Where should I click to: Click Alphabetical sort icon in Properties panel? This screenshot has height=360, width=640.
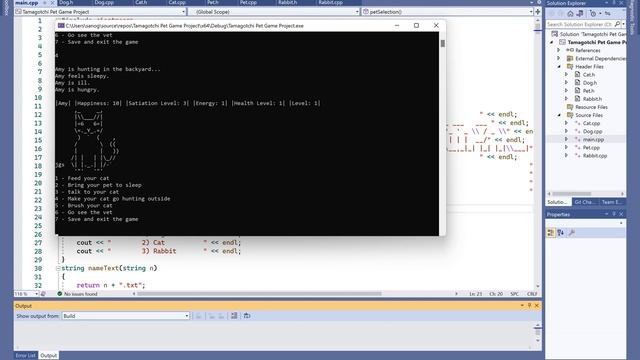coord(561,233)
